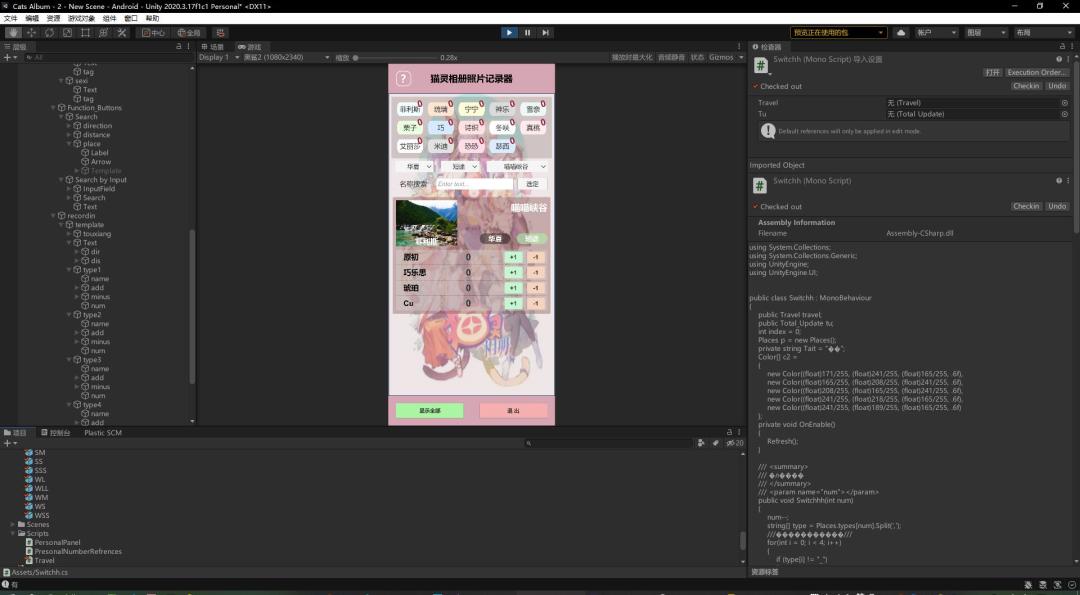Open the File menu
The width and height of the screenshot is (1080, 595).
pyautogui.click(x=10, y=19)
